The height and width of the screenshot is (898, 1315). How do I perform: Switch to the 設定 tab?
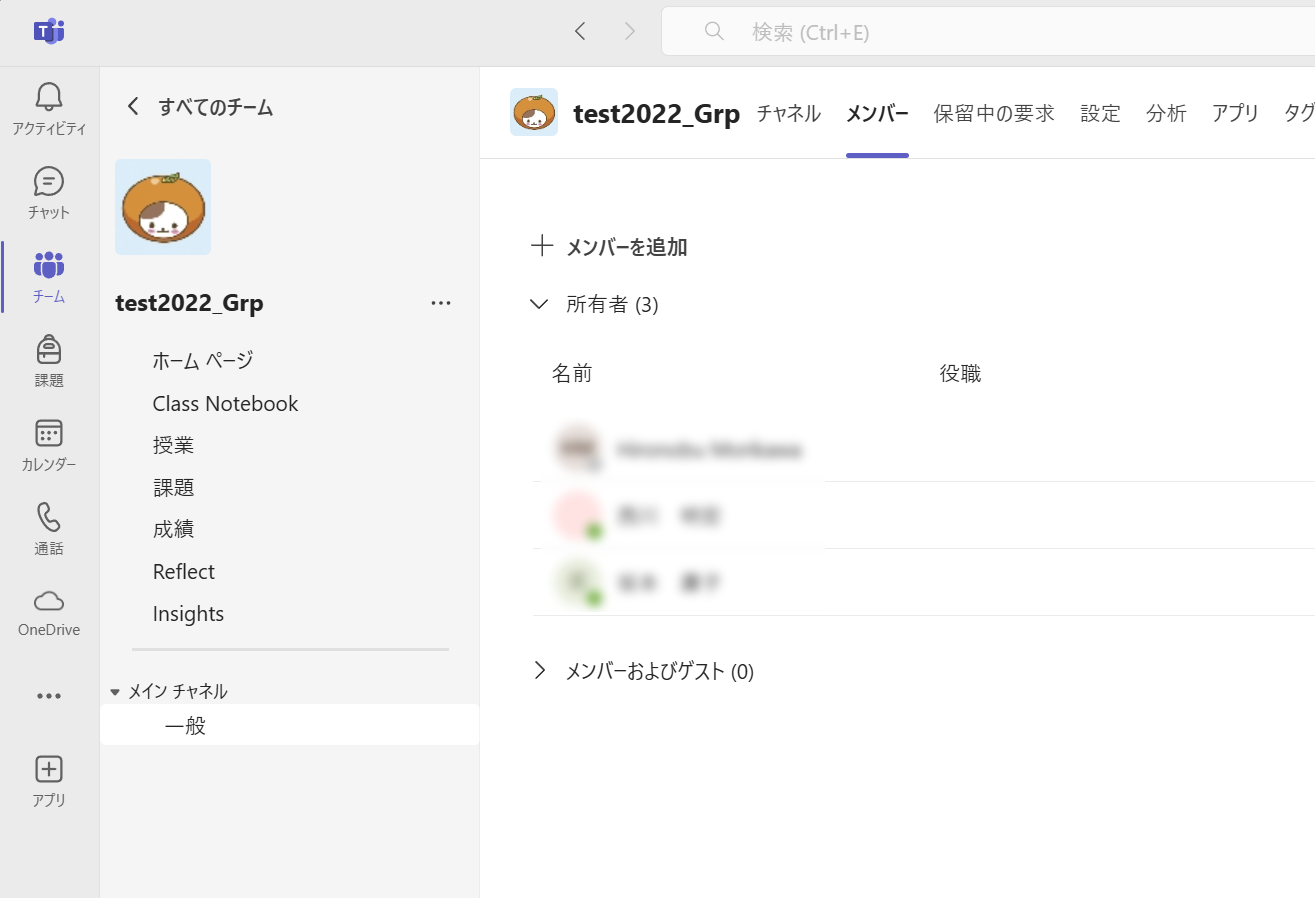(x=1100, y=113)
